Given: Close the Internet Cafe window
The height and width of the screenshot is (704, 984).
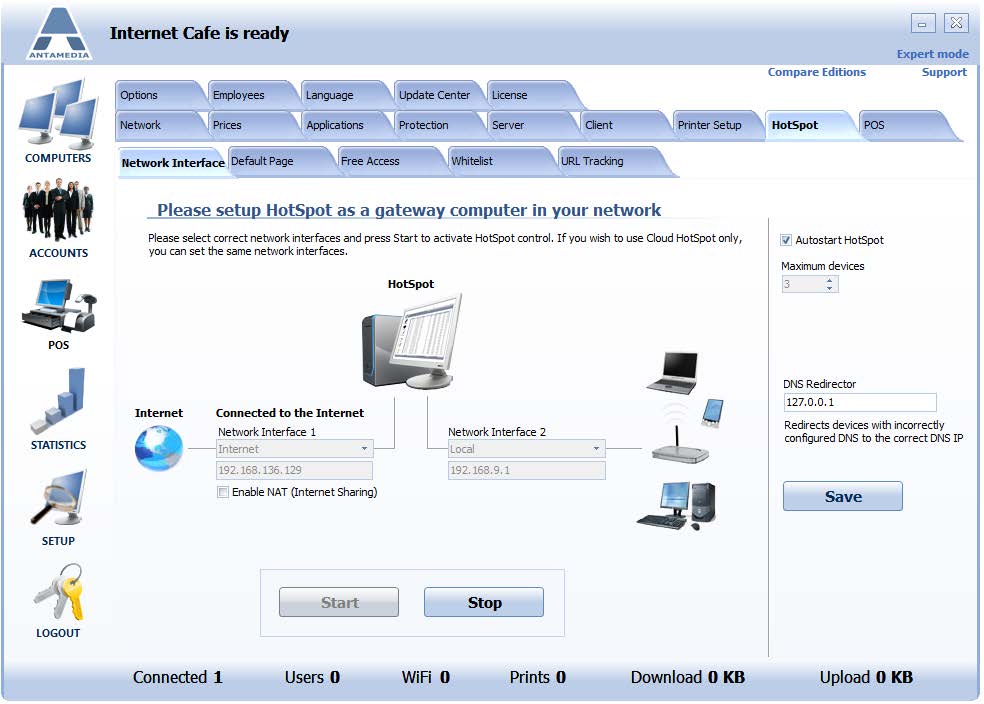Looking at the screenshot, I should pos(956,23).
